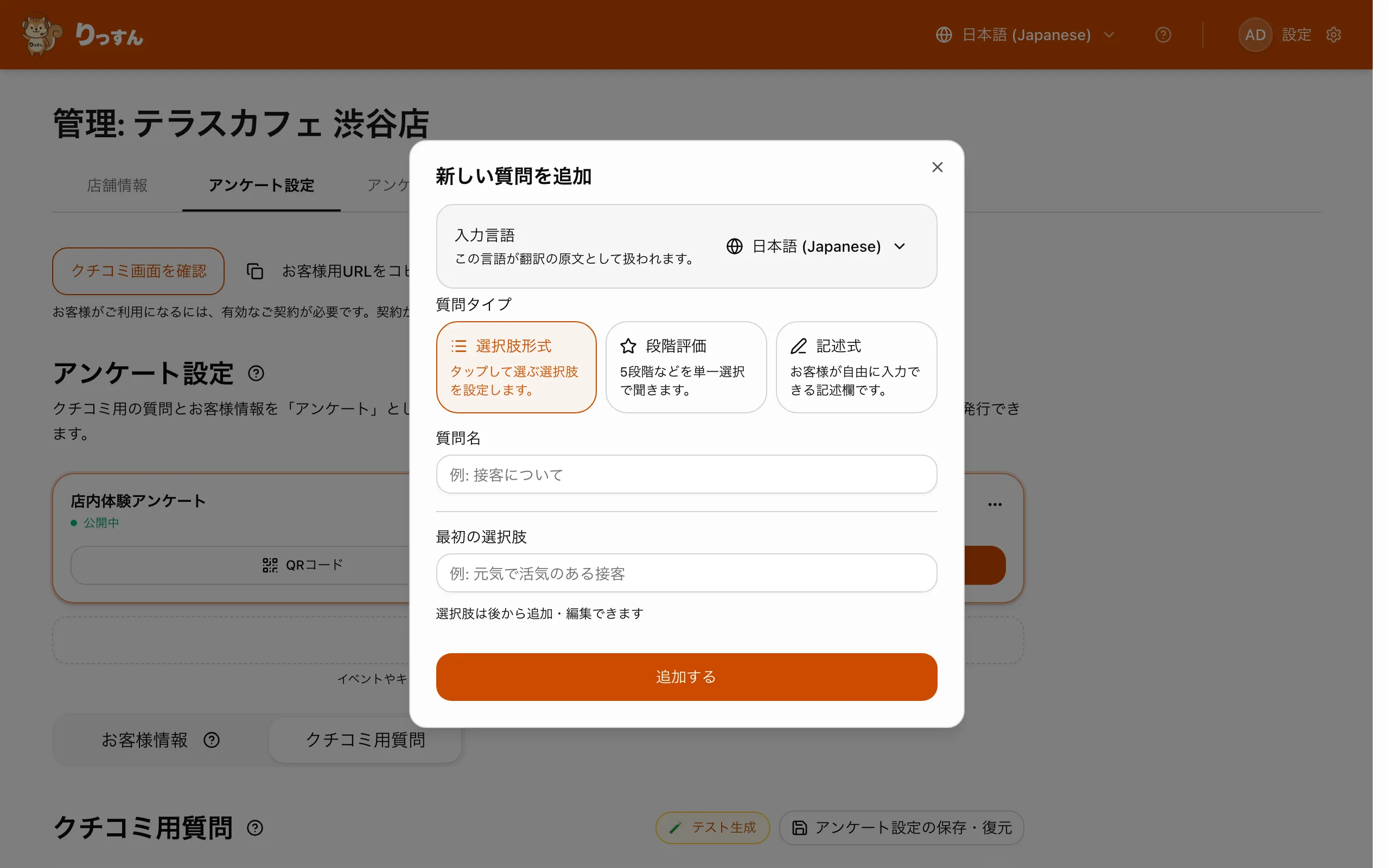This screenshot has width=1389, height=868.
Task: Click the 設定 label in header
Action: click(x=1297, y=35)
